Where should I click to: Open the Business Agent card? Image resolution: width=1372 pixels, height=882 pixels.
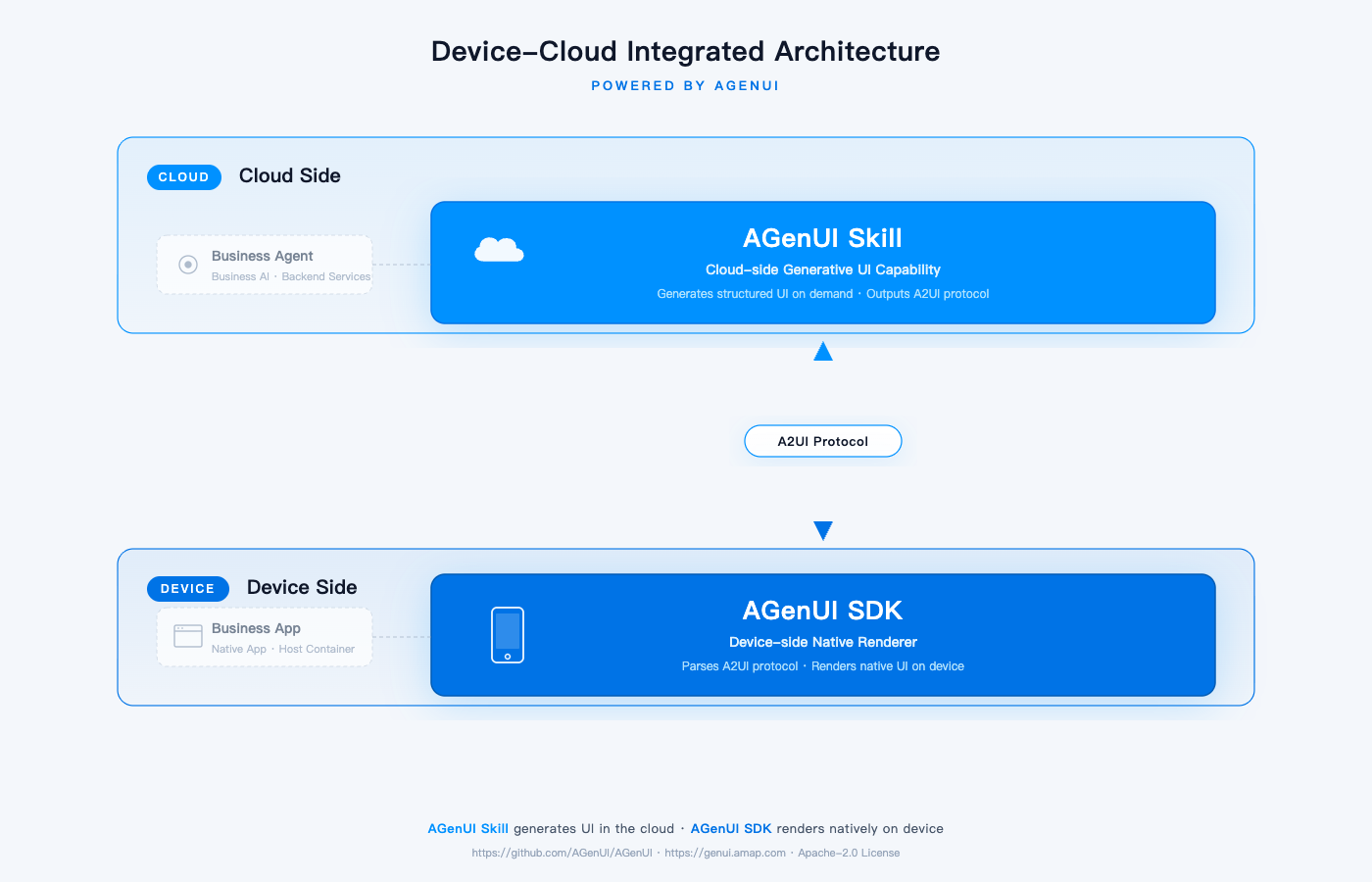point(265,265)
